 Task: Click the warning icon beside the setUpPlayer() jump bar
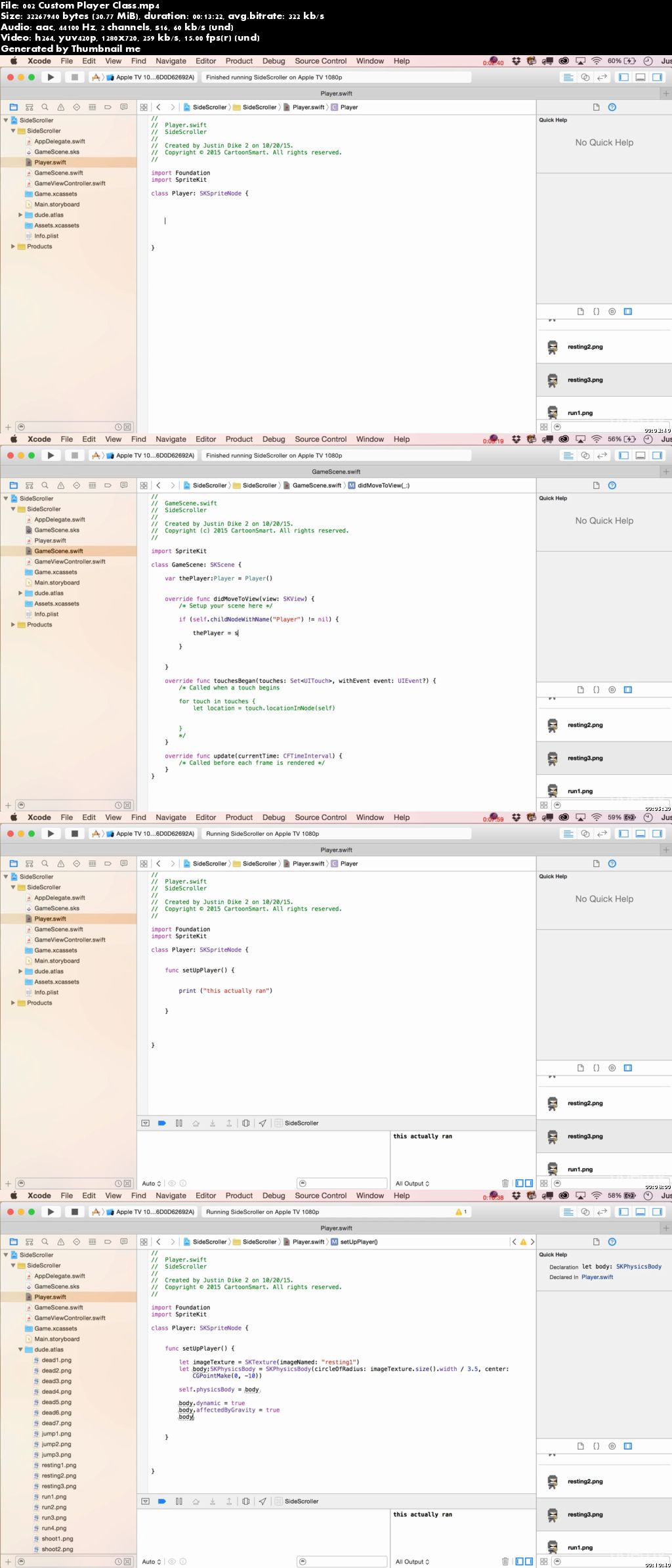tap(523, 1242)
